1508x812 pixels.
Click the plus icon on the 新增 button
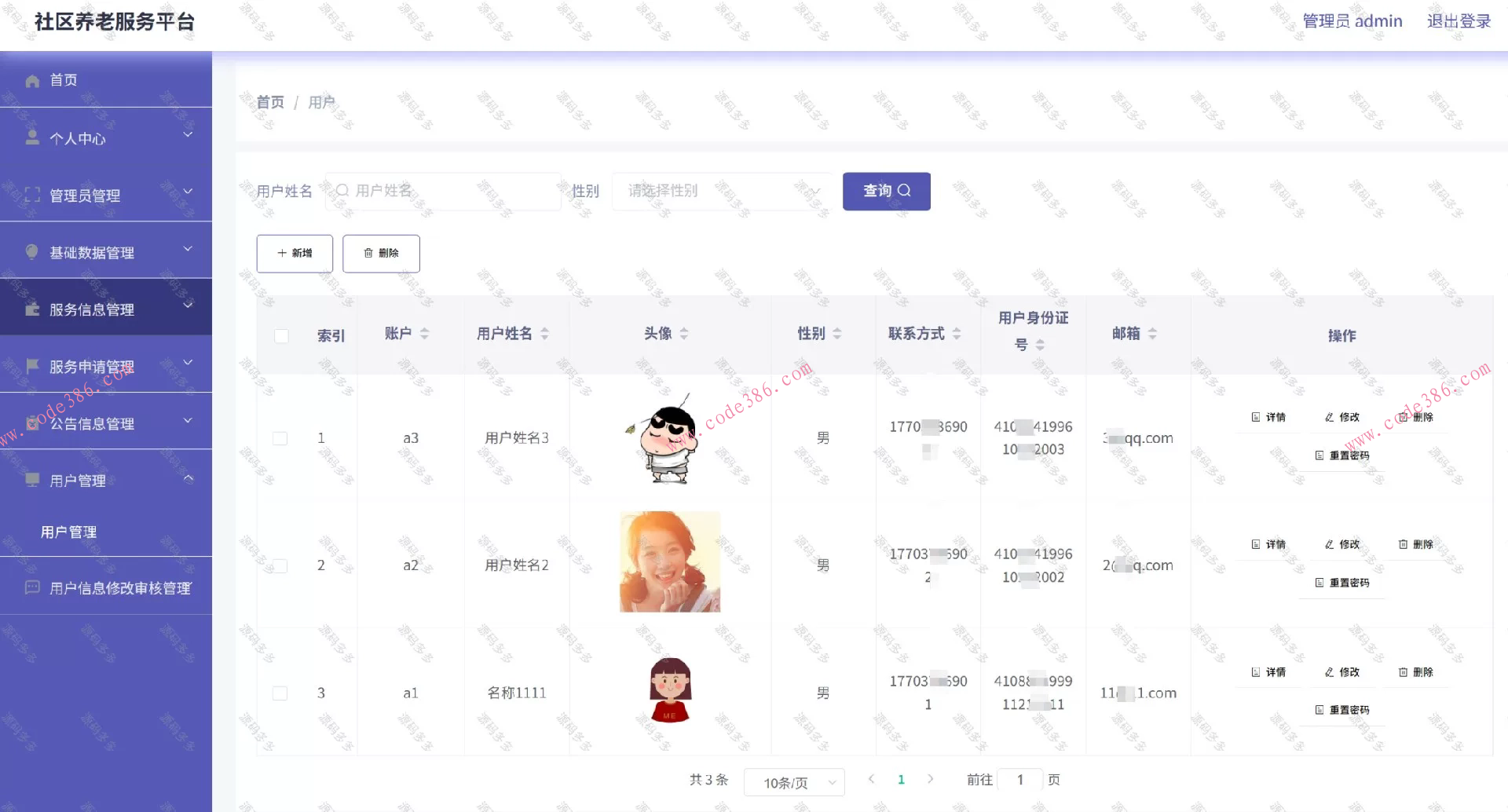click(x=283, y=253)
